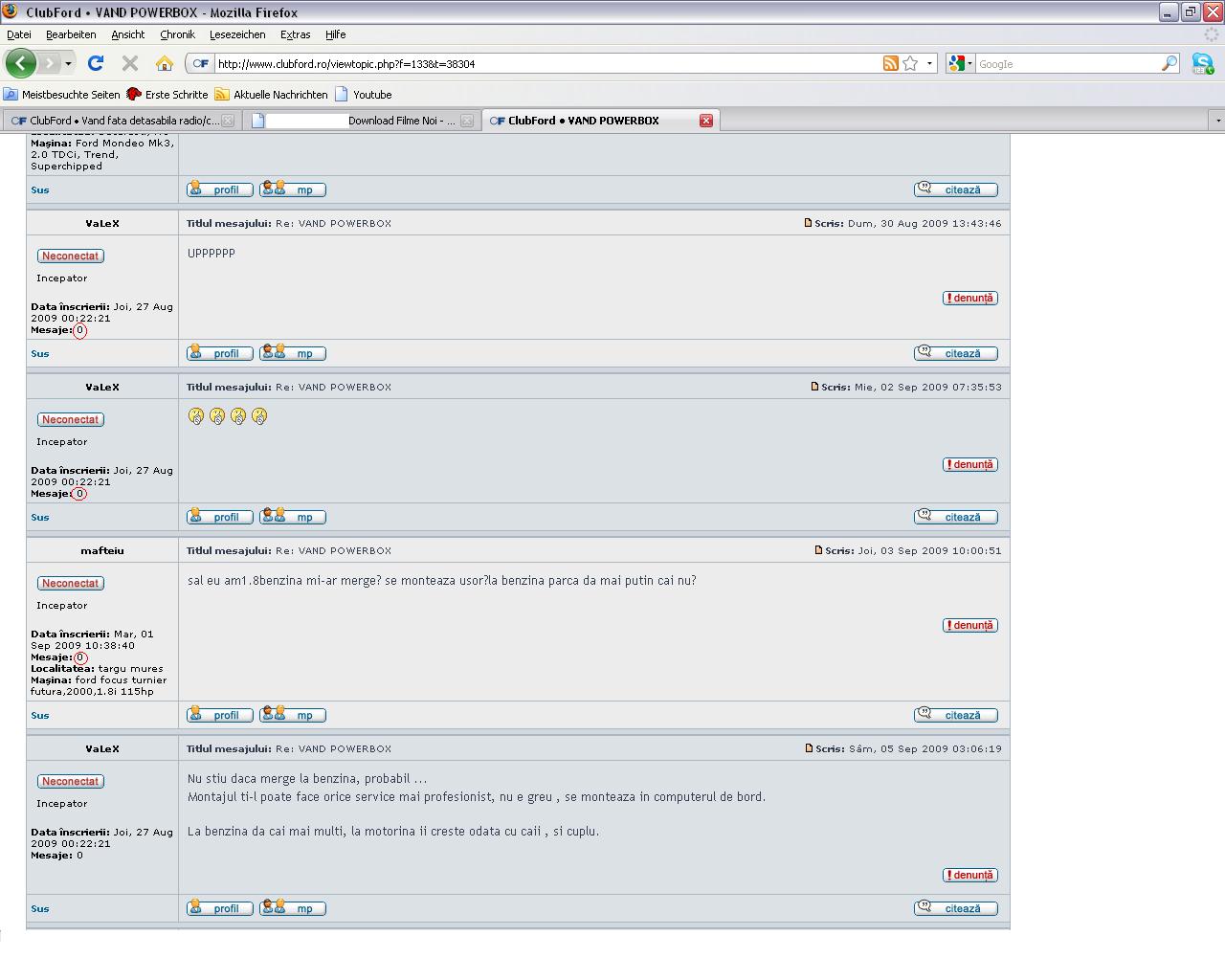Screen dimensions: 1225x980
Task: Close the VAND POWERBOX tab
Action: pos(706,121)
